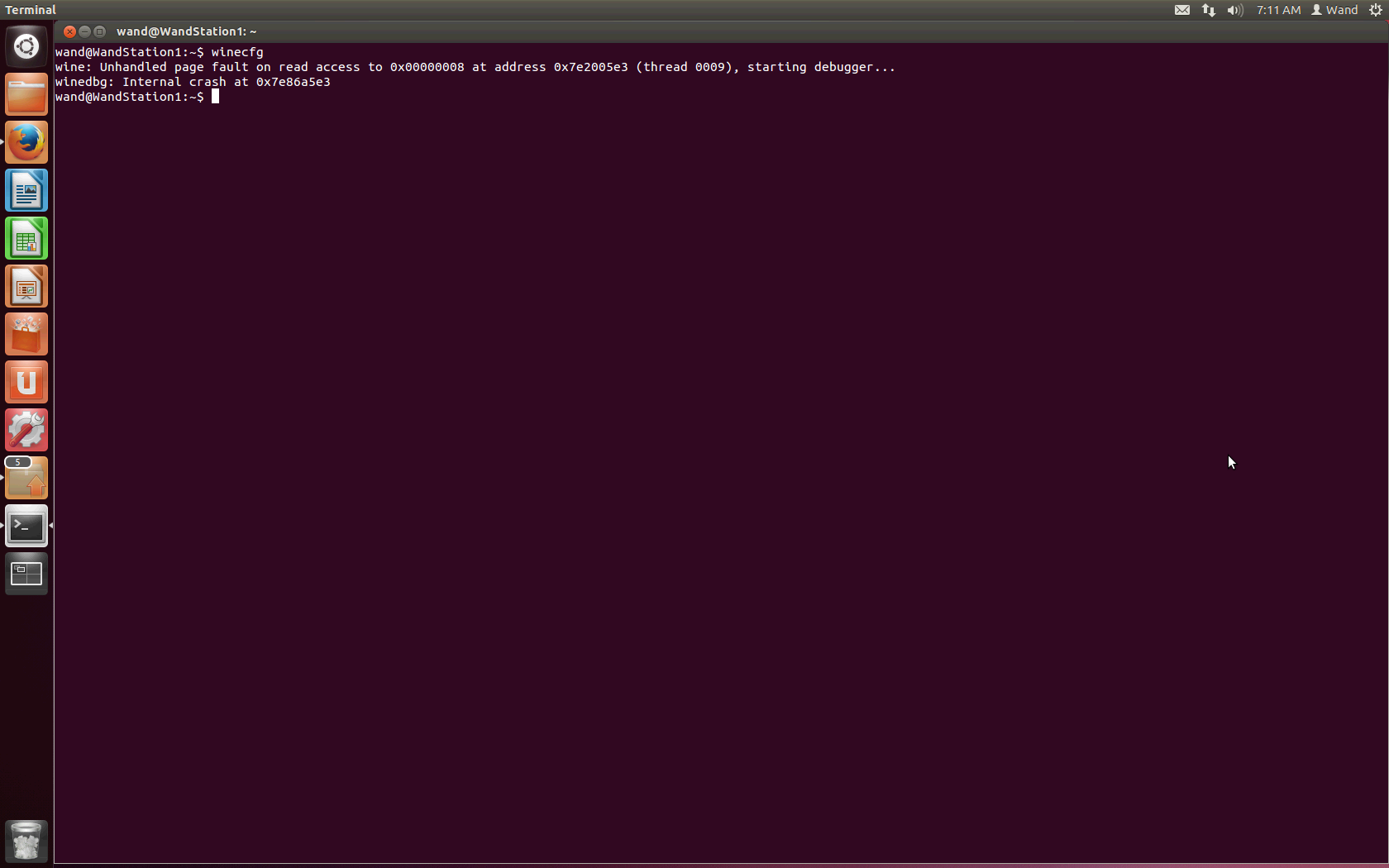Click the typed winecfg command
Screen dimensions: 1389x868
(237, 52)
